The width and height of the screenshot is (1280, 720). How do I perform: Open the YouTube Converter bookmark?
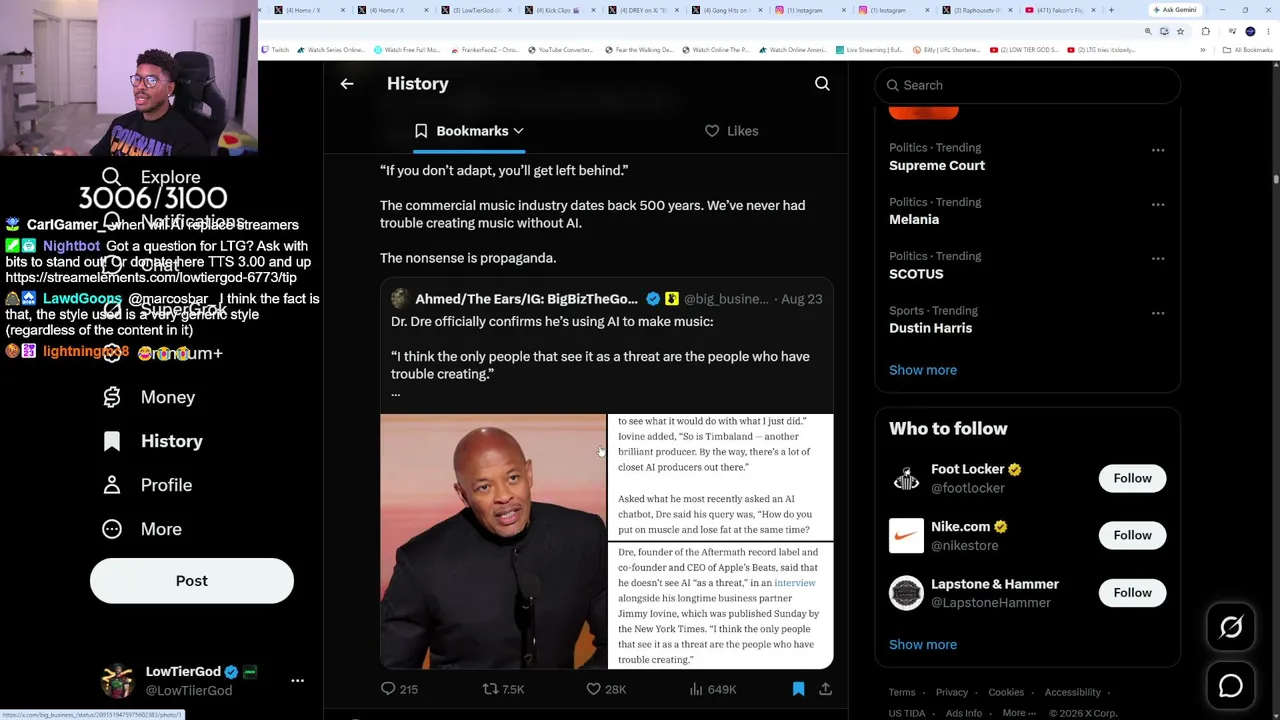point(560,50)
